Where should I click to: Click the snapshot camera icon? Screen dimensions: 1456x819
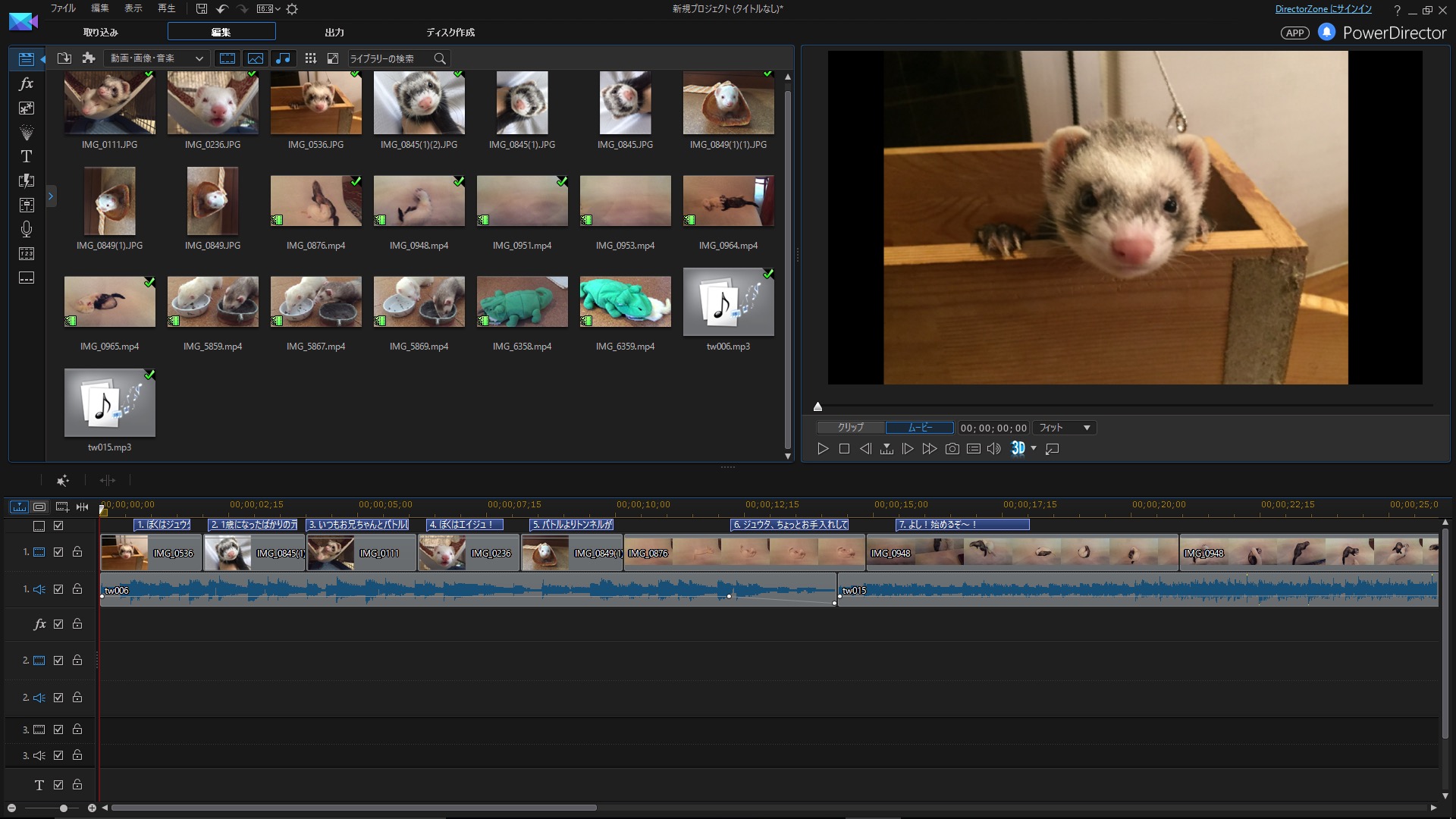point(952,449)
